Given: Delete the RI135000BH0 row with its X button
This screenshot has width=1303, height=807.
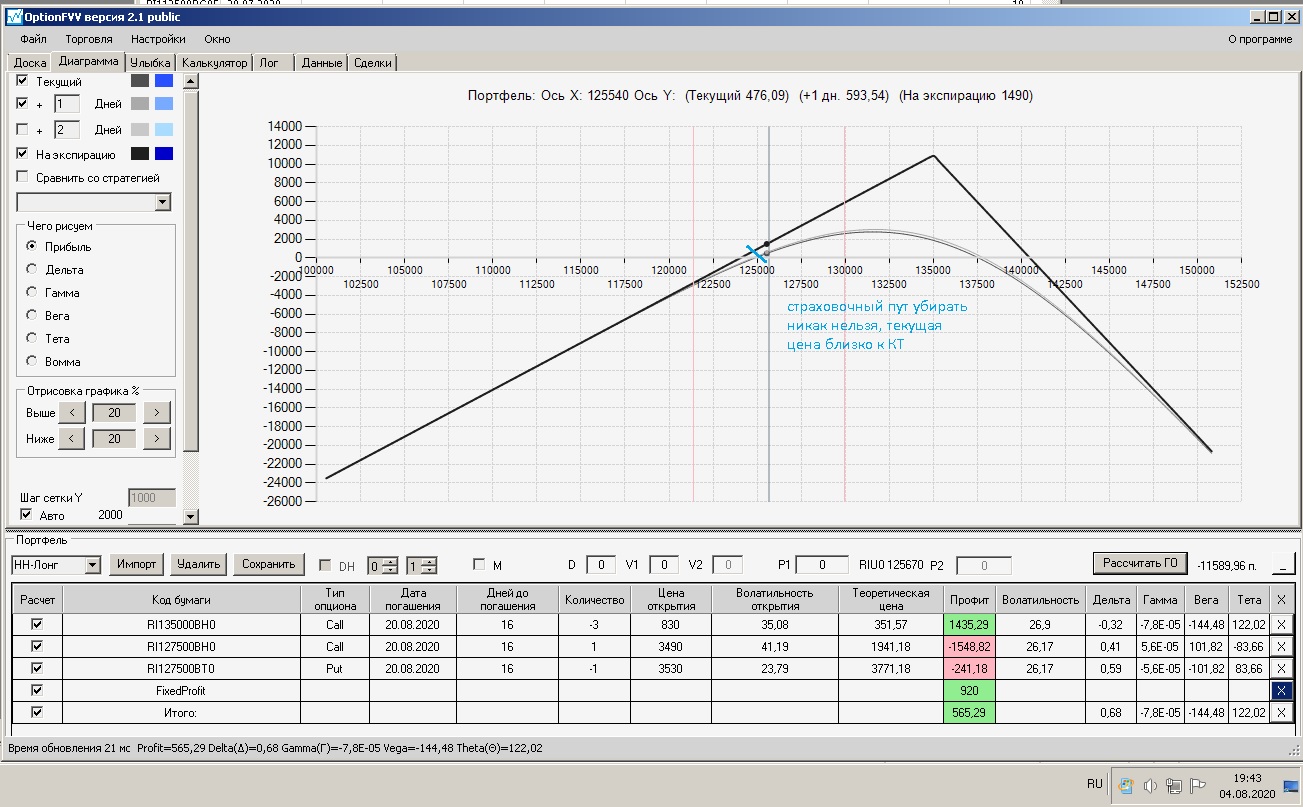Looking at the screenshot, I should [1281, 625].
